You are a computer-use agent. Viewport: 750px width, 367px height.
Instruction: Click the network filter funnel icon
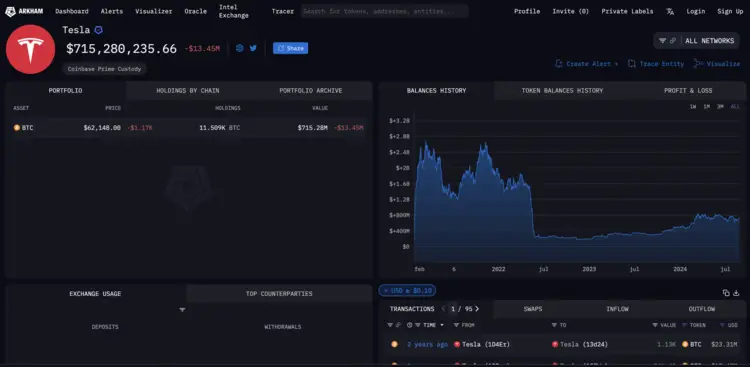[x=662, y=41]
